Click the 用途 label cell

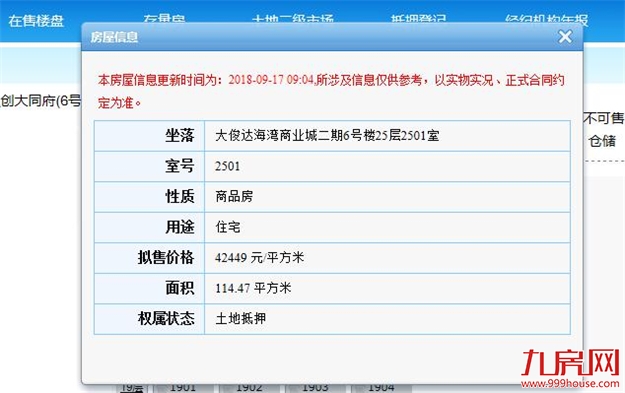[x=149, y=227]
